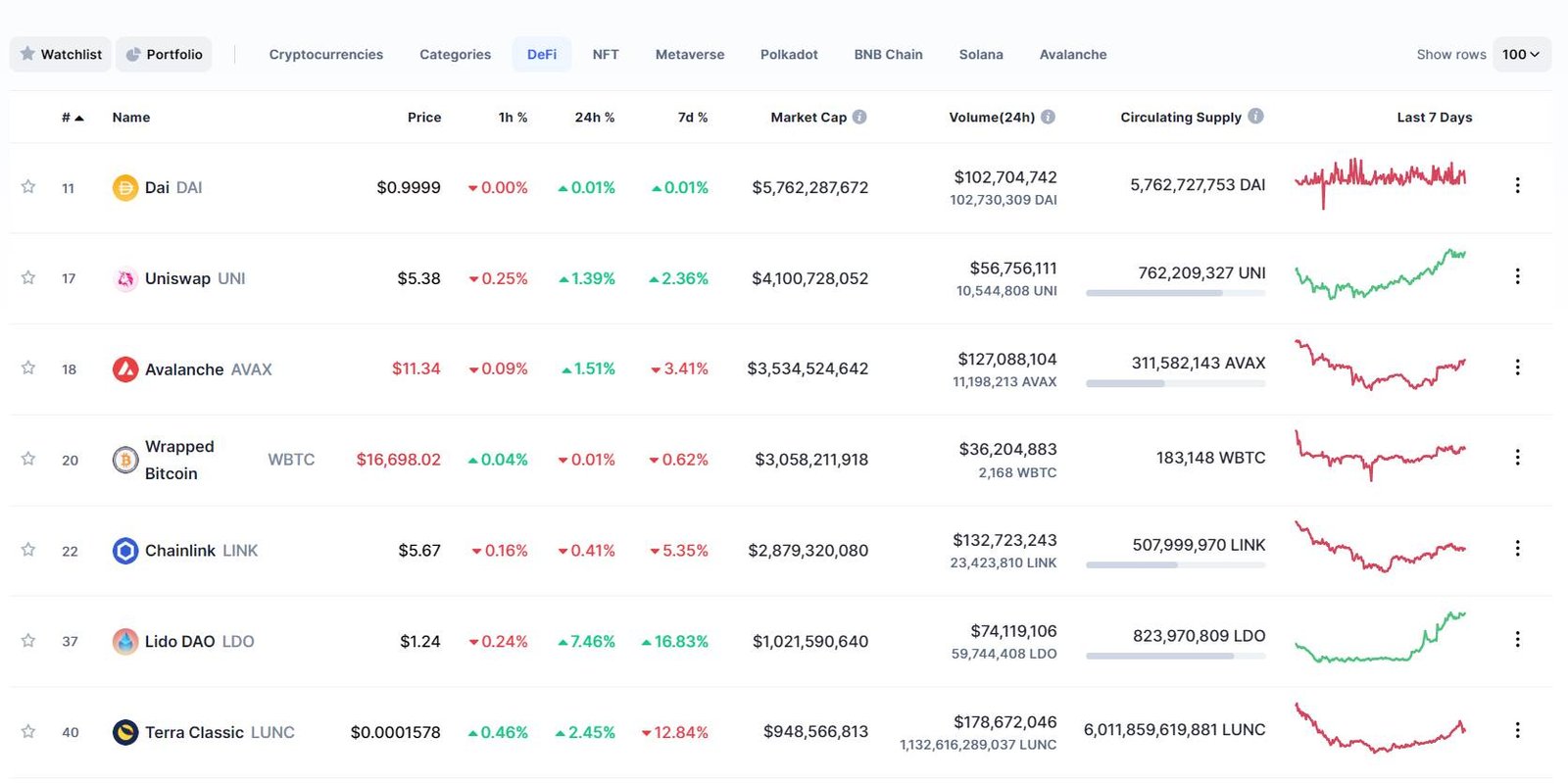
Task: Click Market Cap info icon
Action: [859, 117]
